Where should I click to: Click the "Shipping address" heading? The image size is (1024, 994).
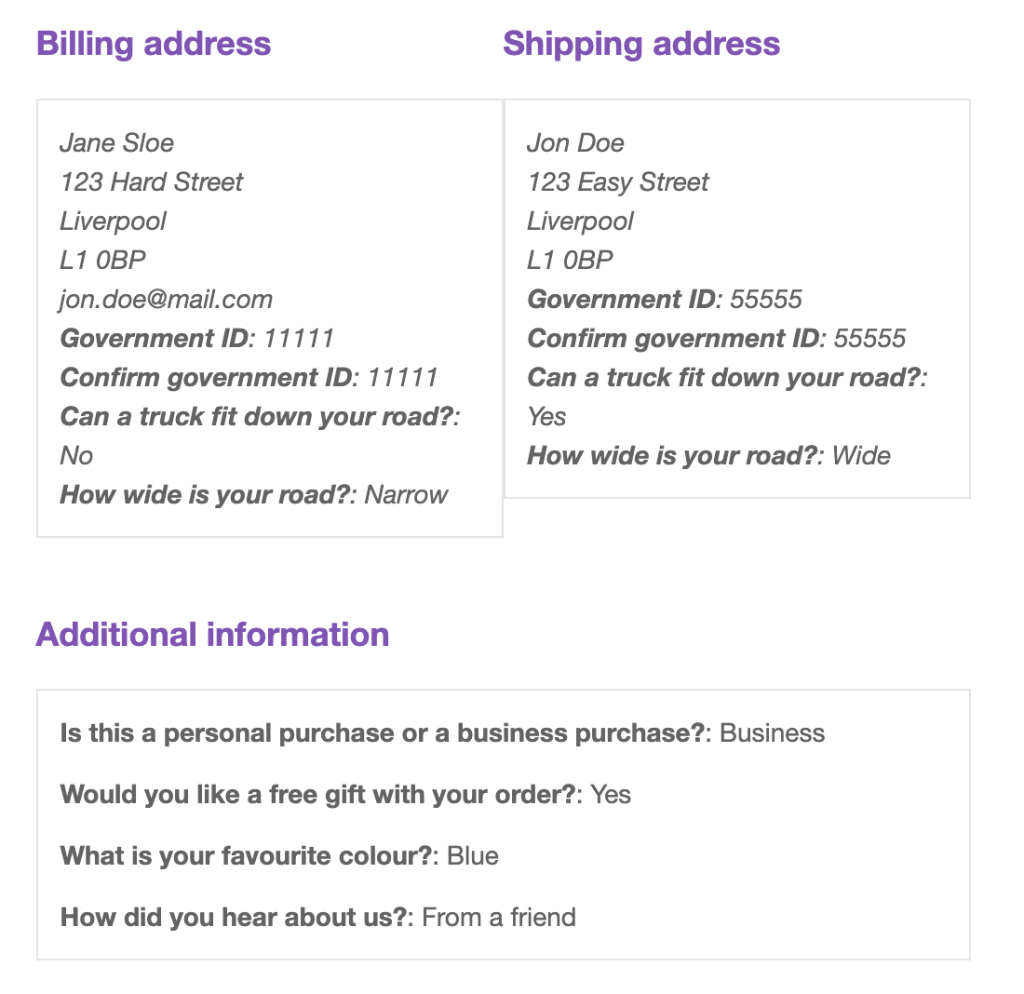641,44
